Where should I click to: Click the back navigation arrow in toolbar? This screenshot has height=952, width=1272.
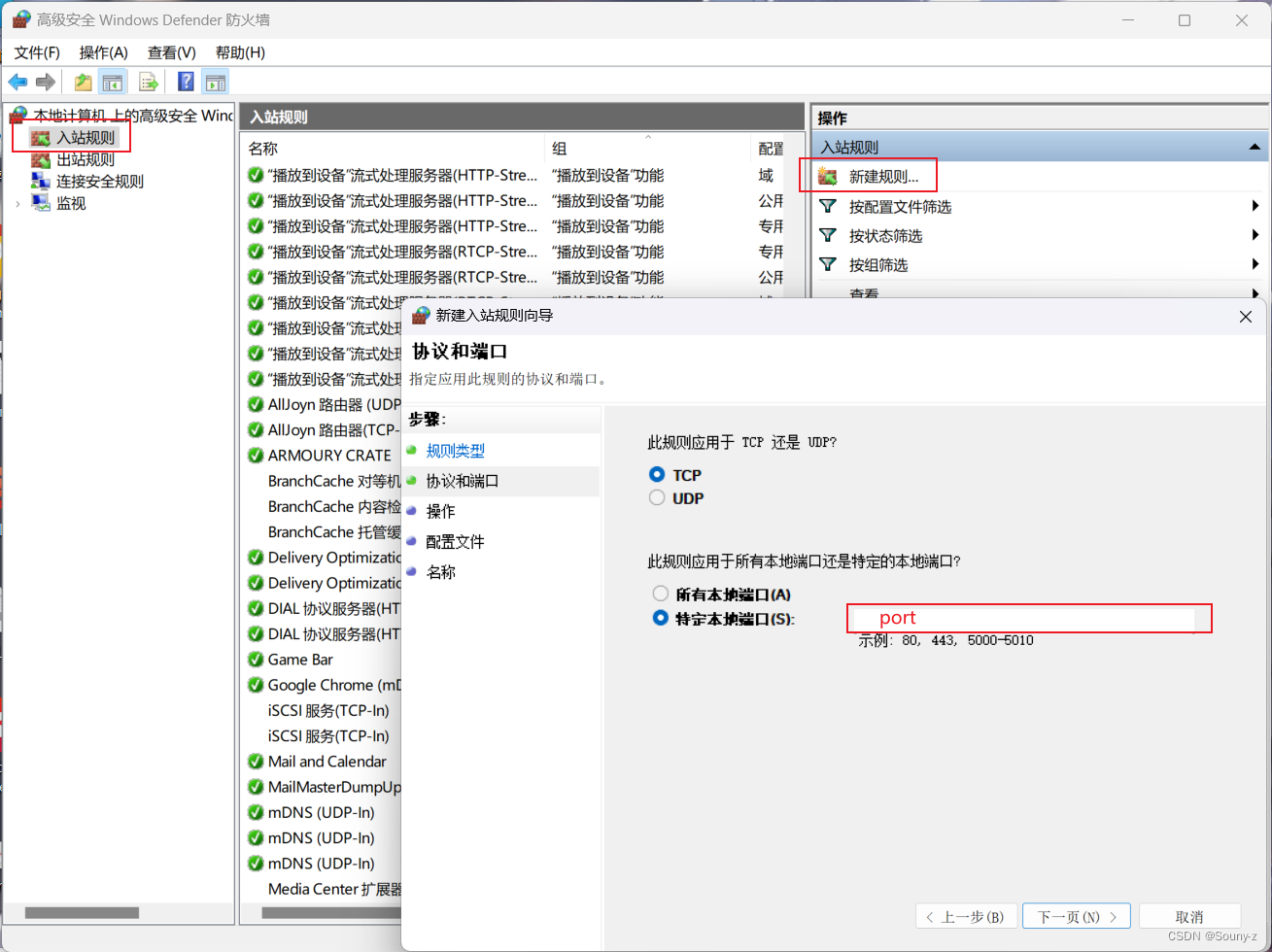(x=17, y=82)
